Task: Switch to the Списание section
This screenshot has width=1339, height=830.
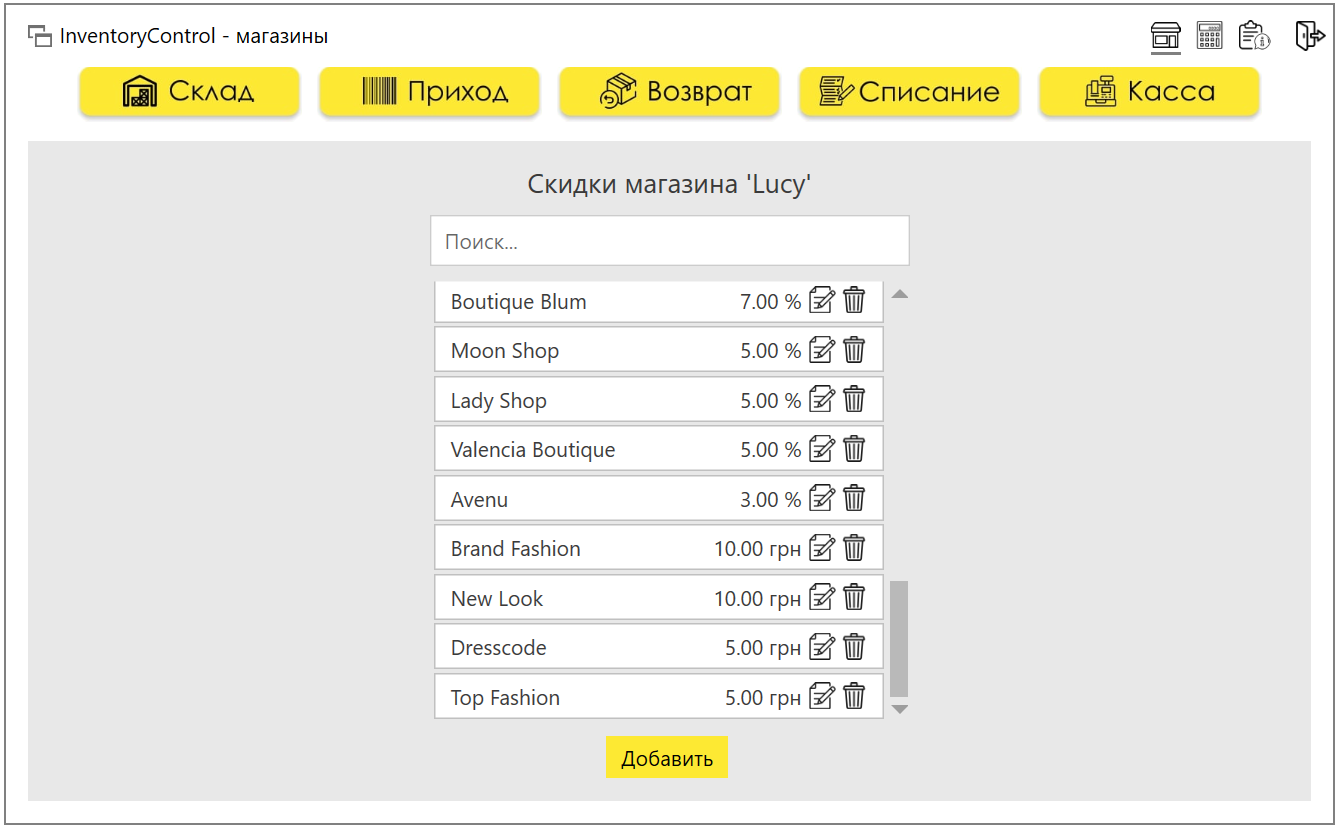Action: pos(909,91)
